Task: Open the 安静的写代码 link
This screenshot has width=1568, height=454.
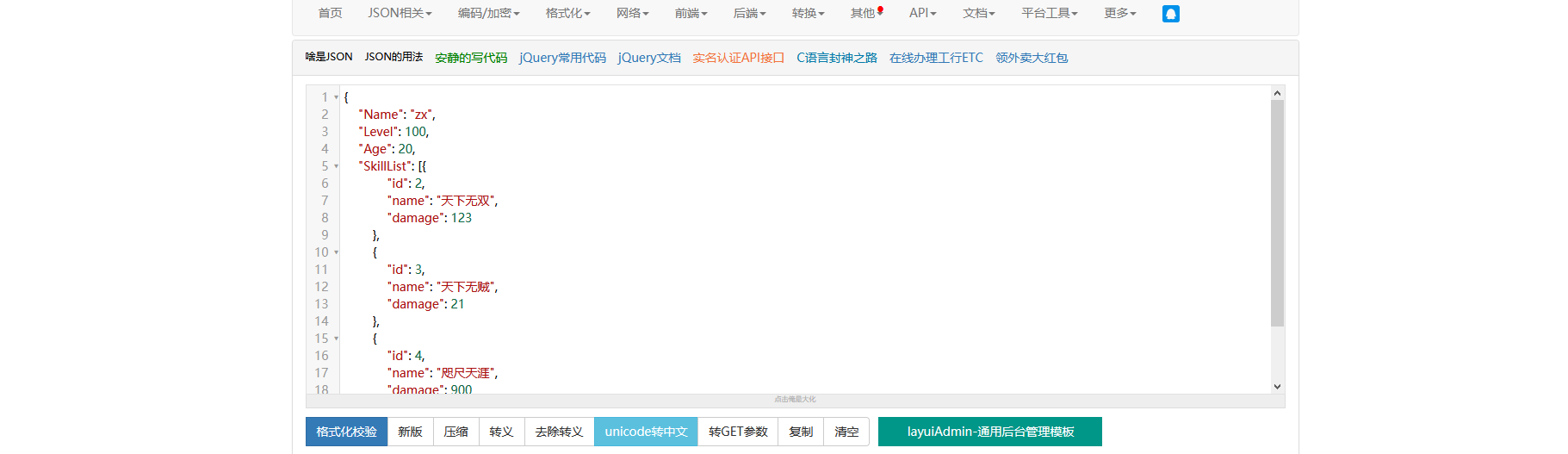Action: [471, 58]
